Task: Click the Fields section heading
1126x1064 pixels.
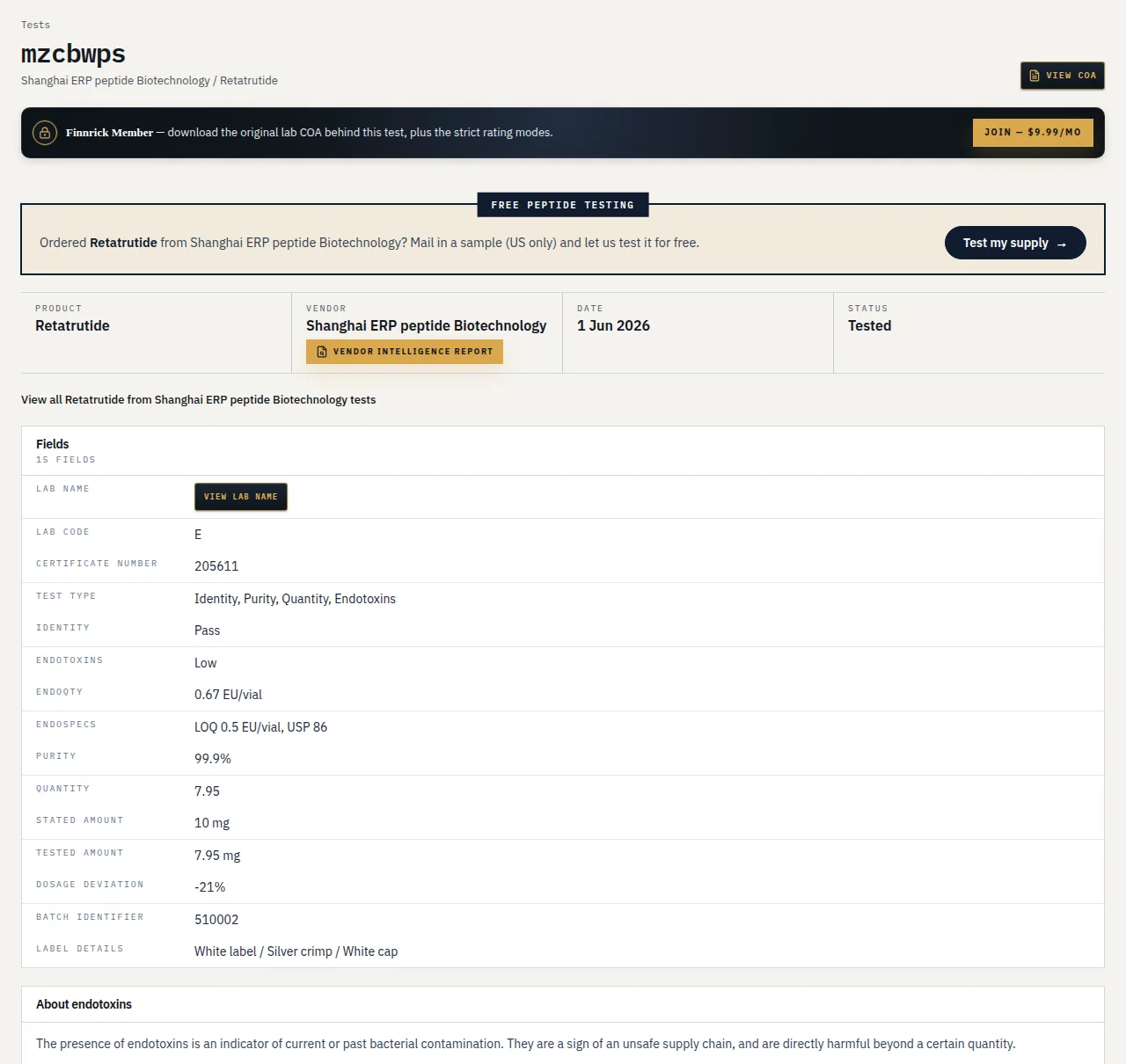Action: (53, 444)
